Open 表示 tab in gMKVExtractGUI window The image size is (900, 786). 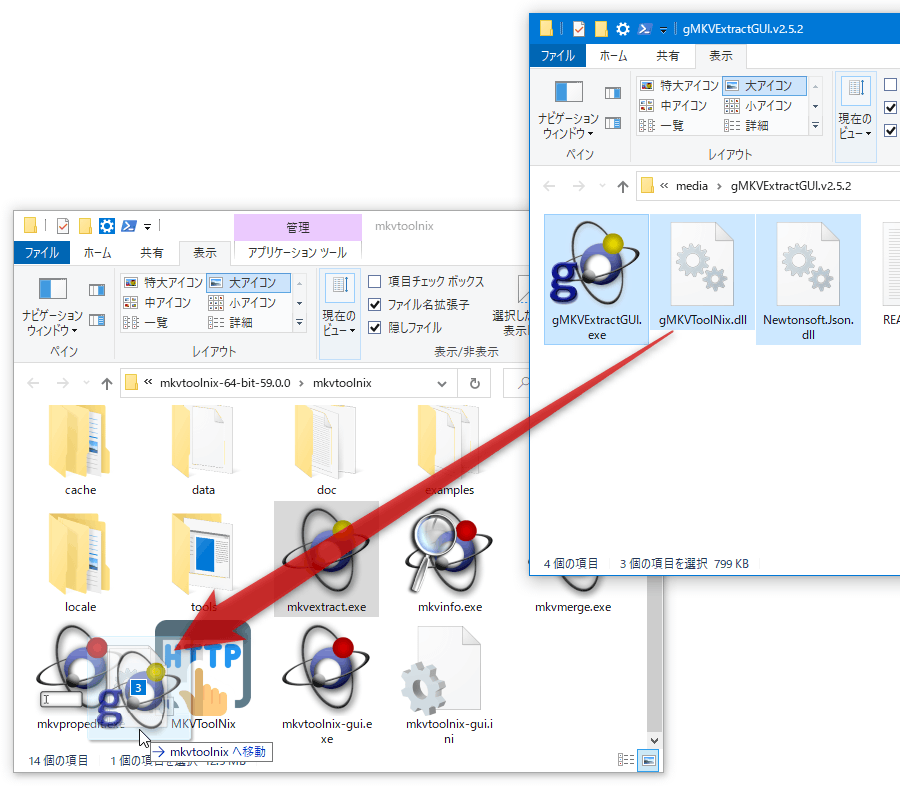tap(720, 56)
